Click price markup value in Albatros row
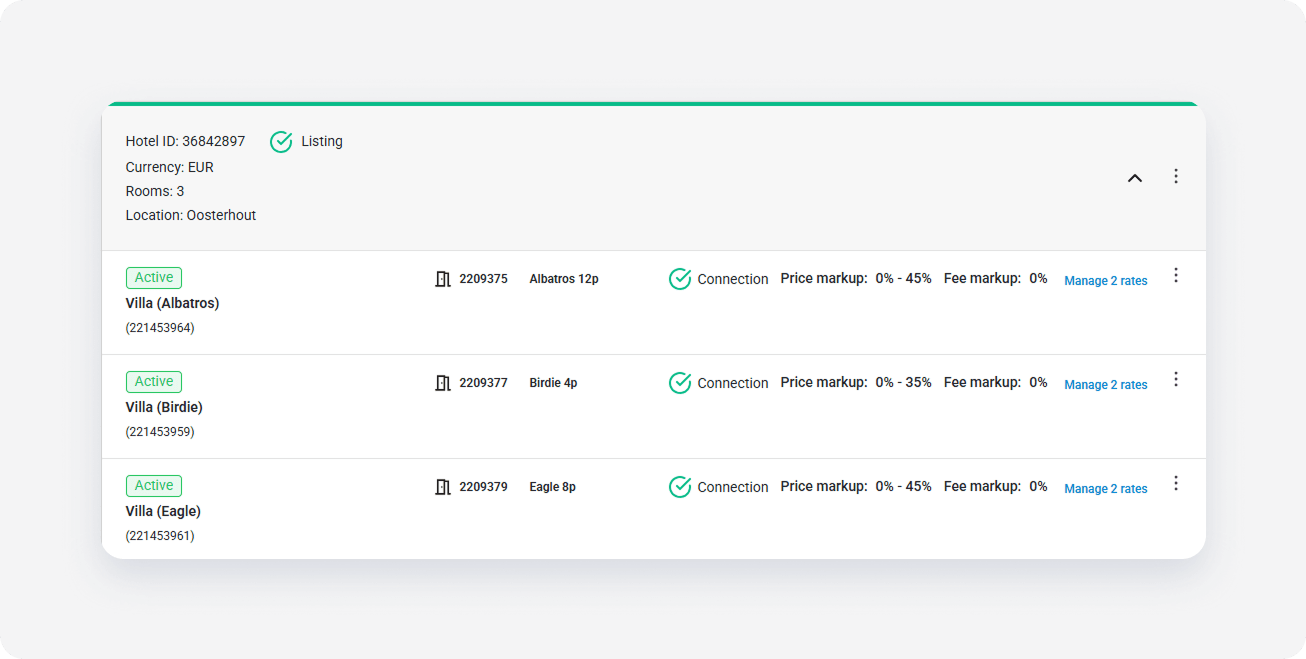The image size is (1306, 659). (x=903, y=278)
